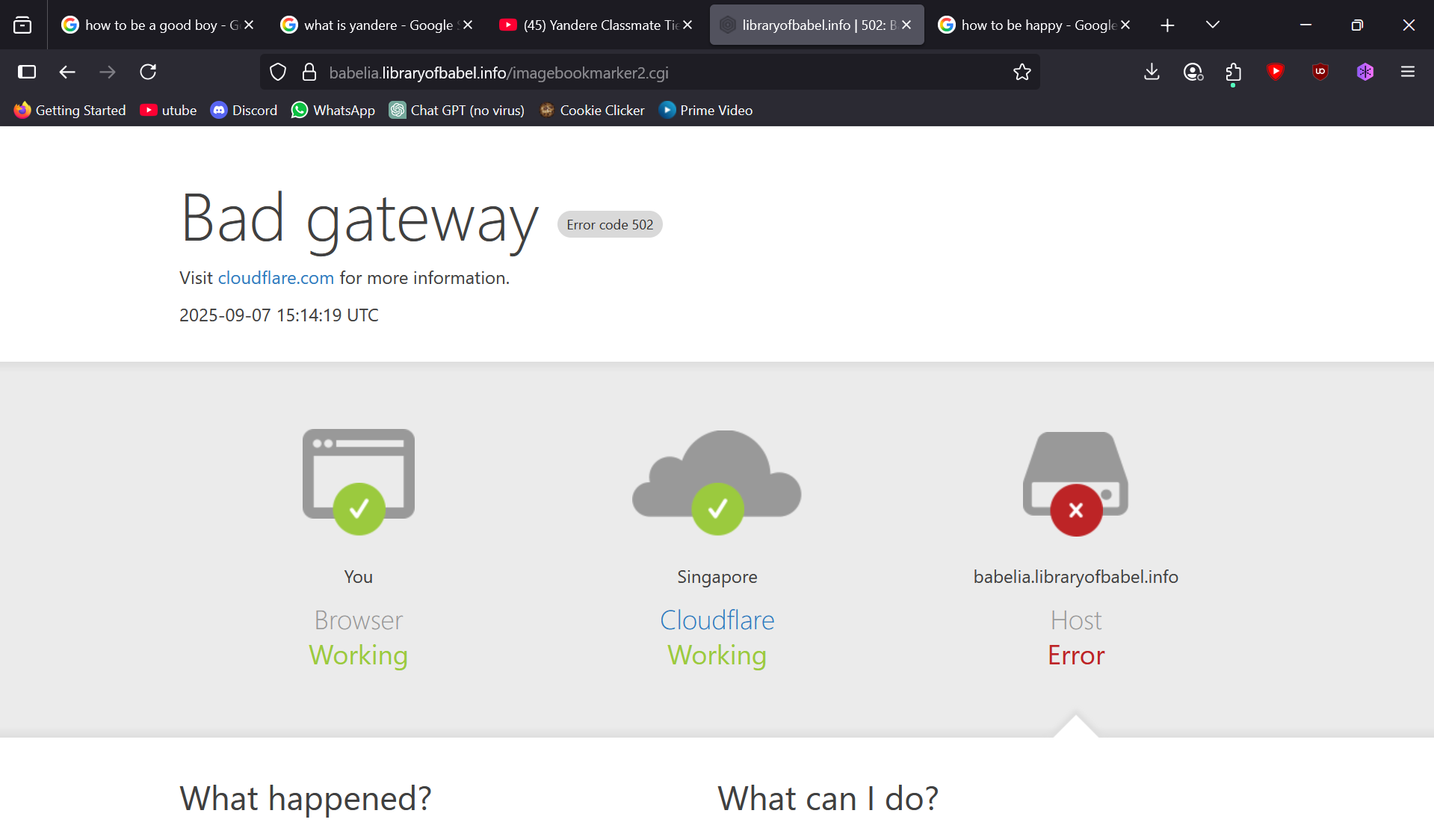Click the 'Bad gateway' heading
1434x840 pixels.
point(359,220)
